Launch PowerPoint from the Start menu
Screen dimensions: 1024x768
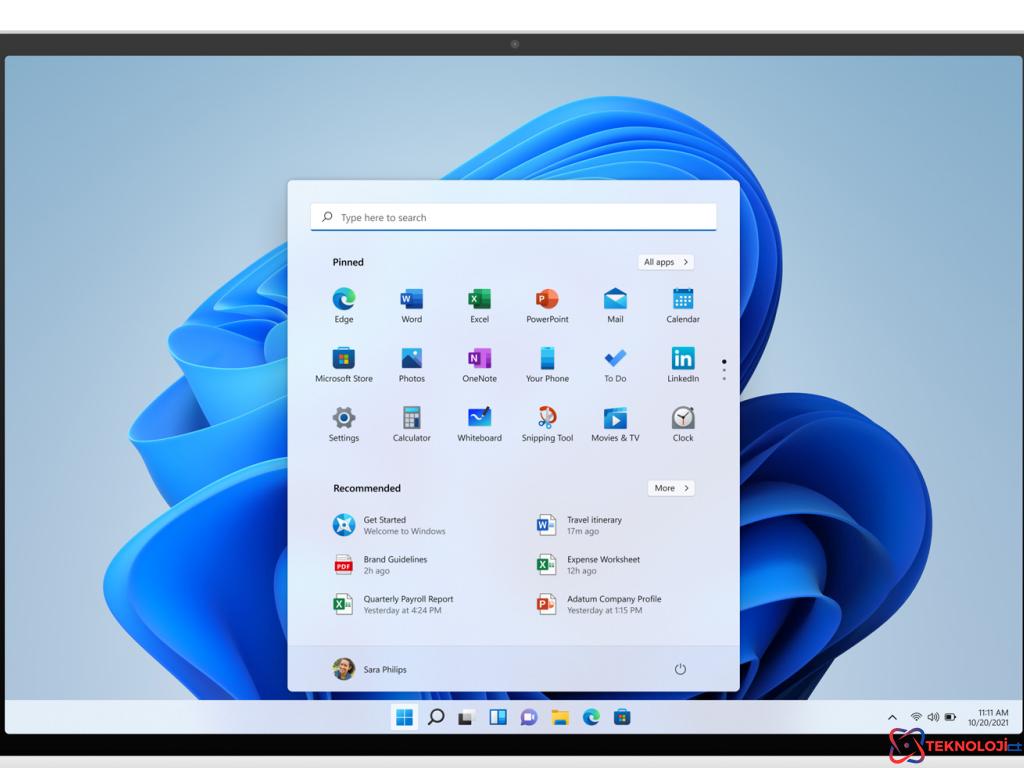pos(547,297)
